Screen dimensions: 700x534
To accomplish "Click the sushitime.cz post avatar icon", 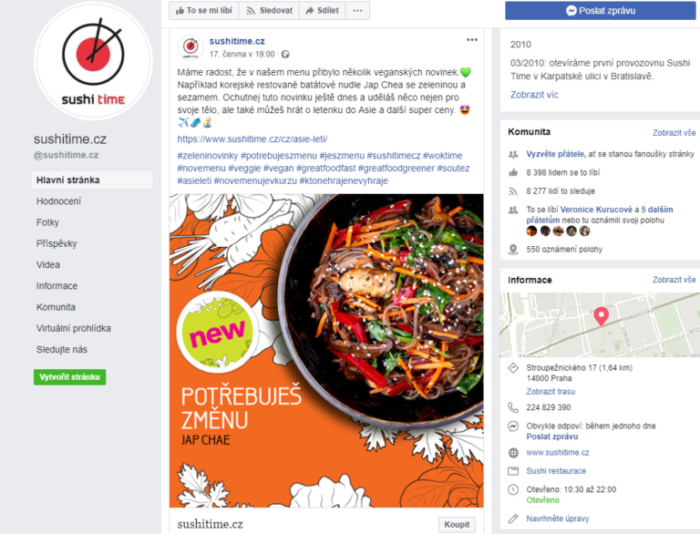I will coord(191,46).
